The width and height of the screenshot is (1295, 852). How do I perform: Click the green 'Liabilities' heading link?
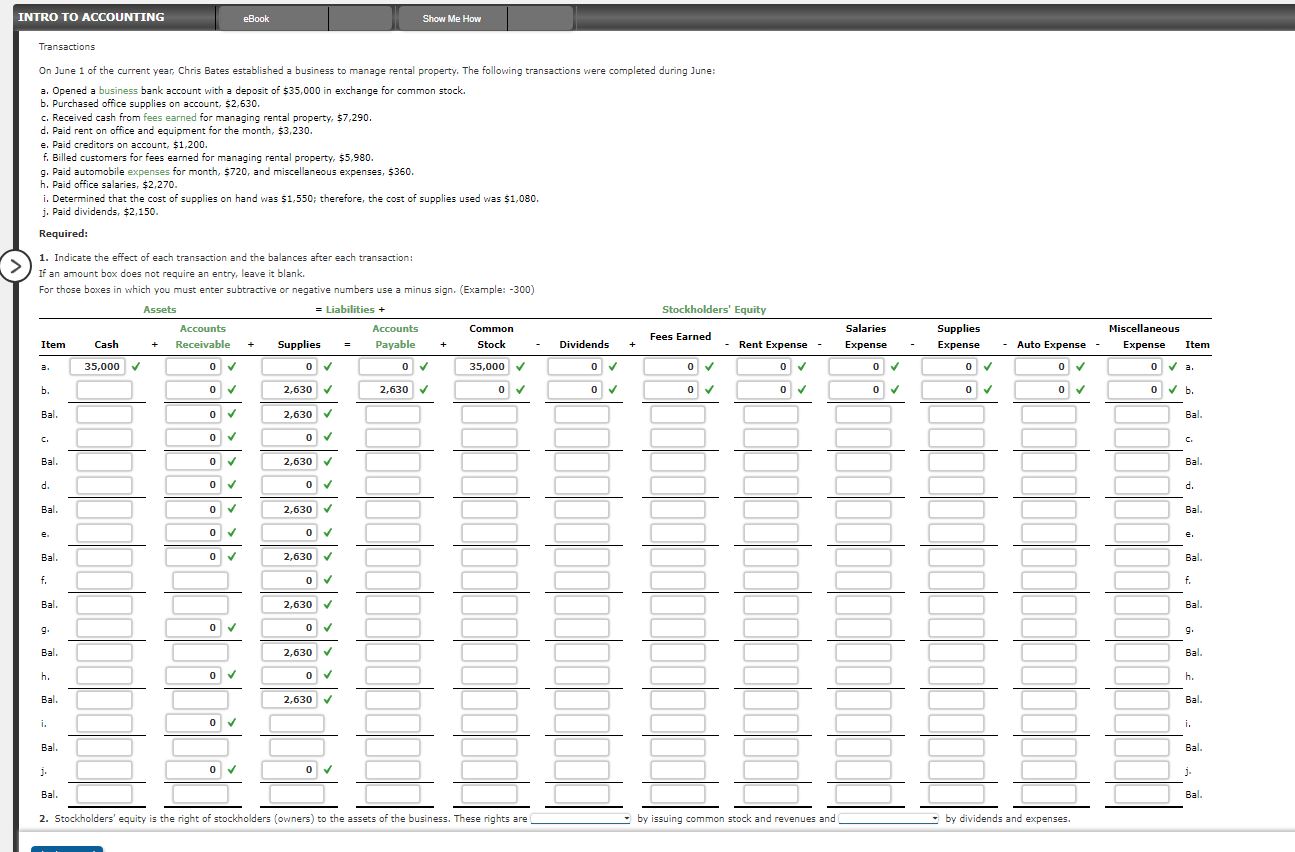coord(350,309)
